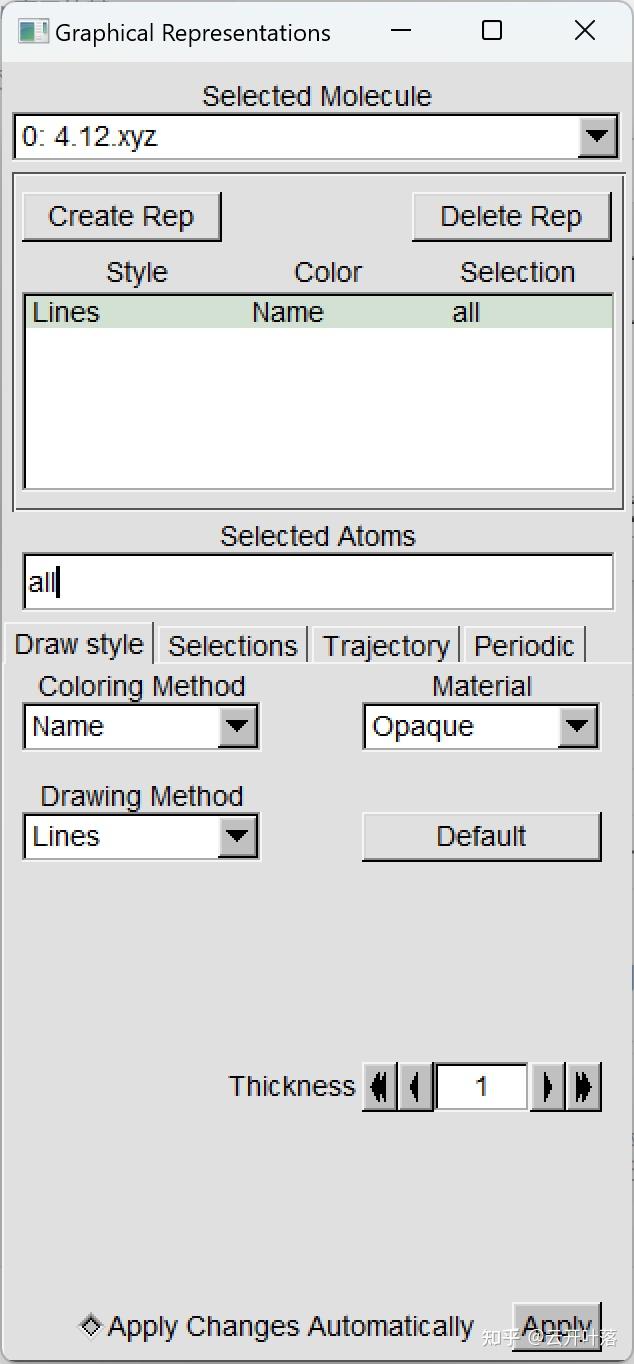Open the Material dropdown
The height and width of the screenshot is (1364, 634).
pyautogui.click(x=577, y=726)
